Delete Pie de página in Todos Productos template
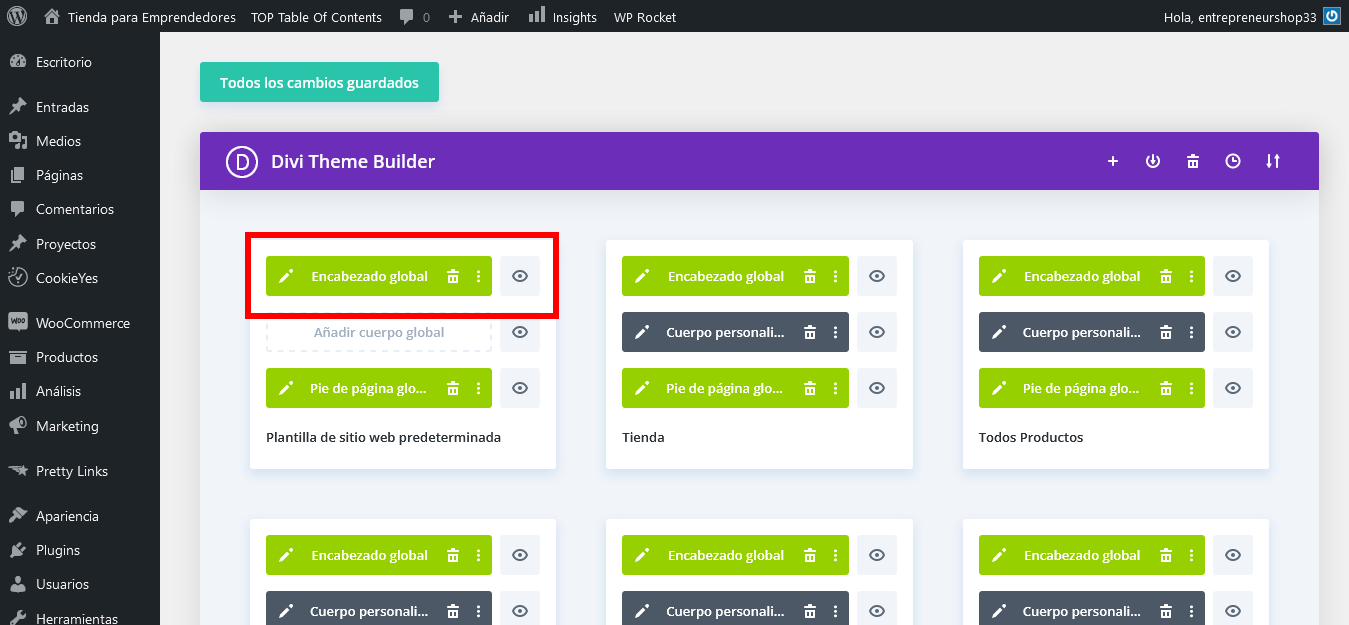Image resolution: width=1349 pixels, height=625 pixels. (1166, 388)
